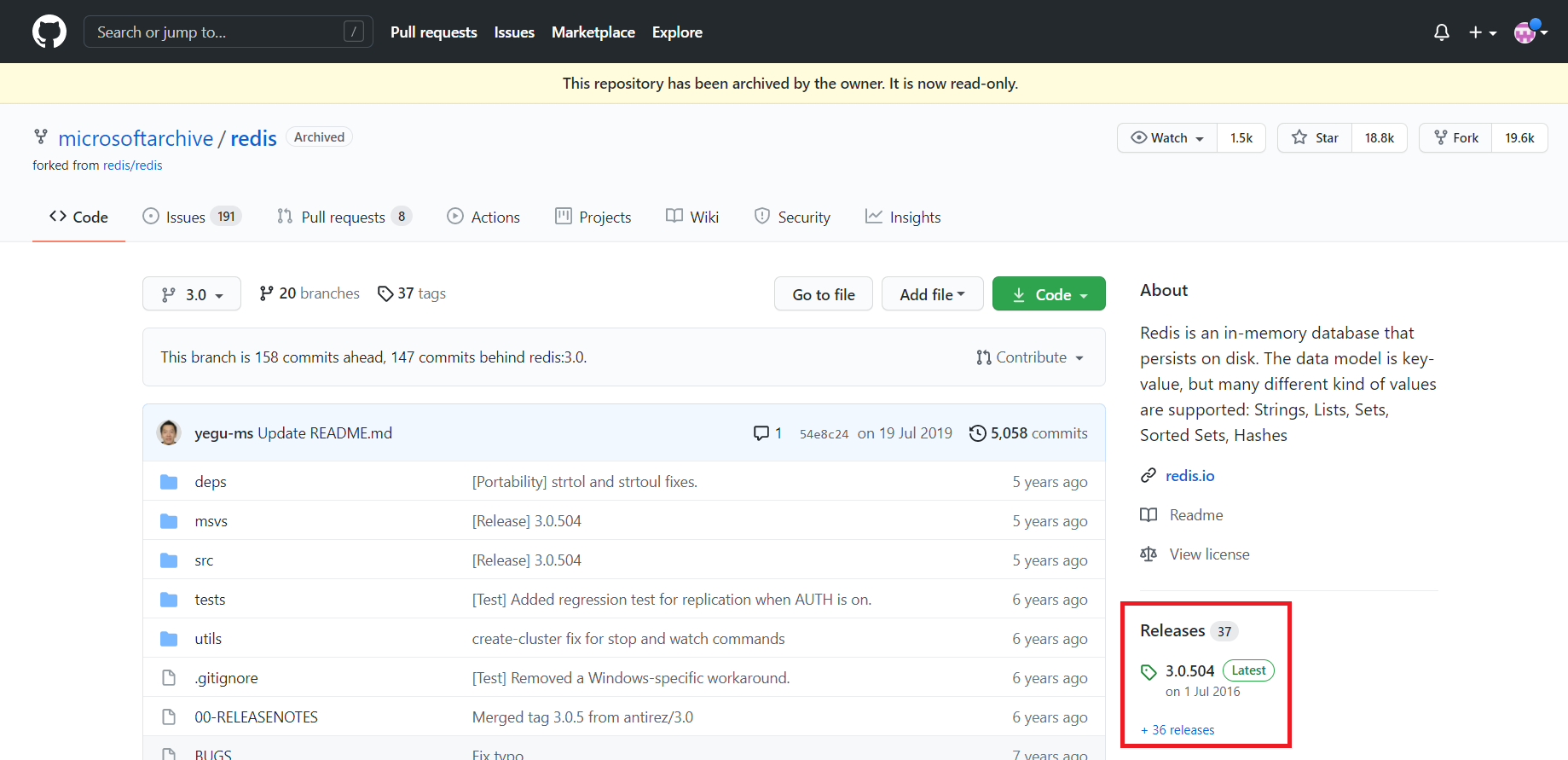
Task: Click the deps folder icon
Action: point(169,482)
